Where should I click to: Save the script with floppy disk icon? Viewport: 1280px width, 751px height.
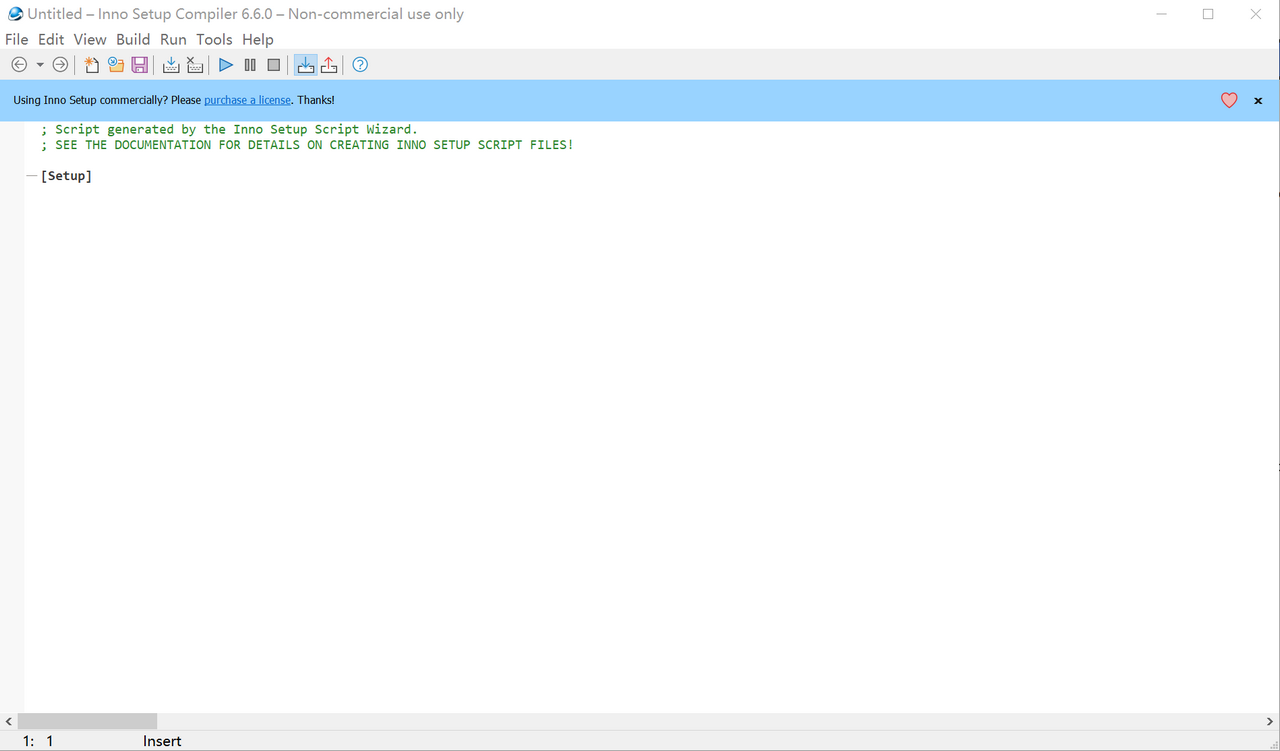click(140, 65)
